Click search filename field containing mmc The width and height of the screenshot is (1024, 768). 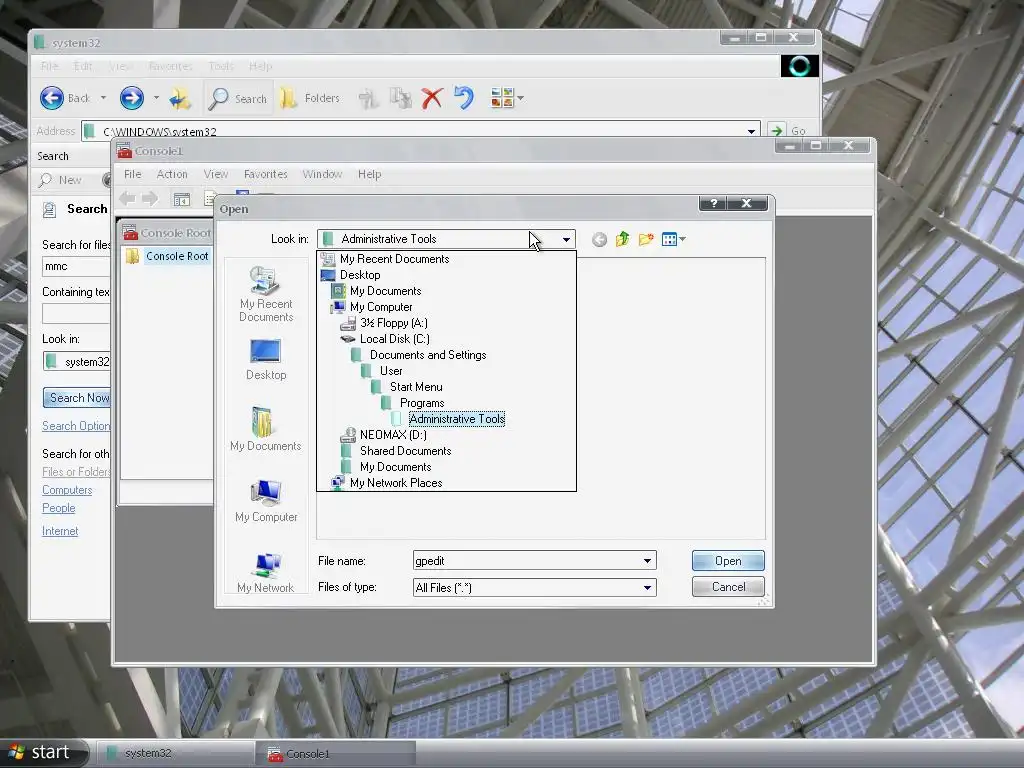[x=76, y=266]
